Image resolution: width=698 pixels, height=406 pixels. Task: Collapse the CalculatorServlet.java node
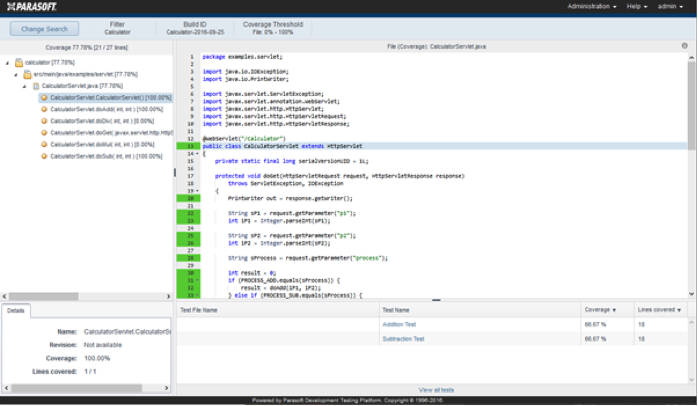(x=24, y=86)
